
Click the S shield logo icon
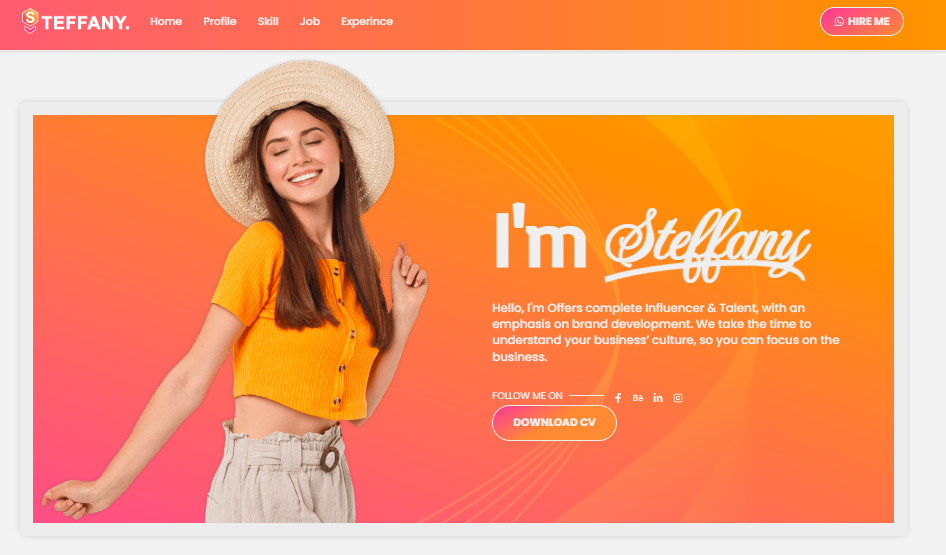(x=30, y=21)
